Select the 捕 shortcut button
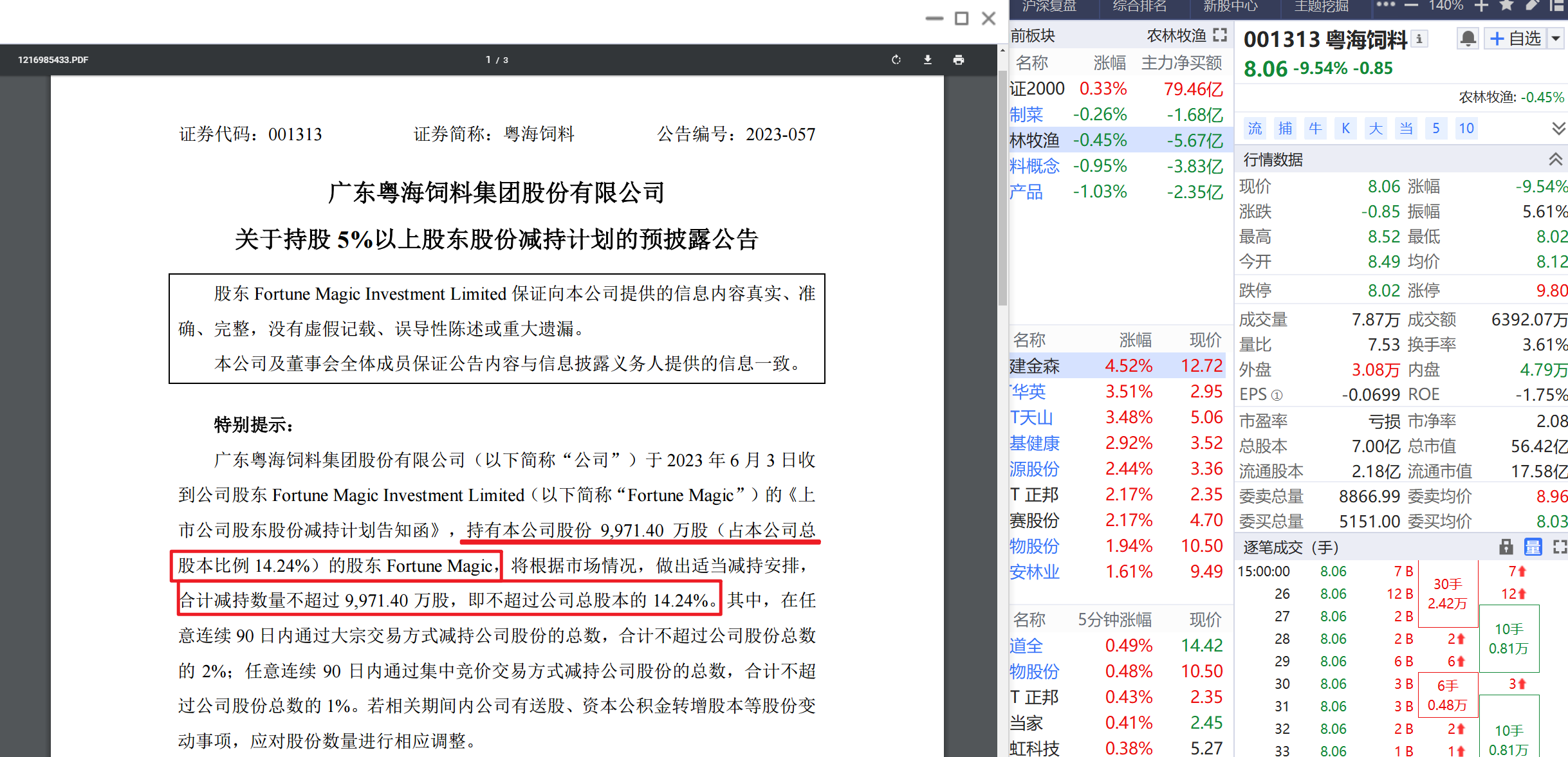Screen dimensions: 1568x757 [1285, 128]
